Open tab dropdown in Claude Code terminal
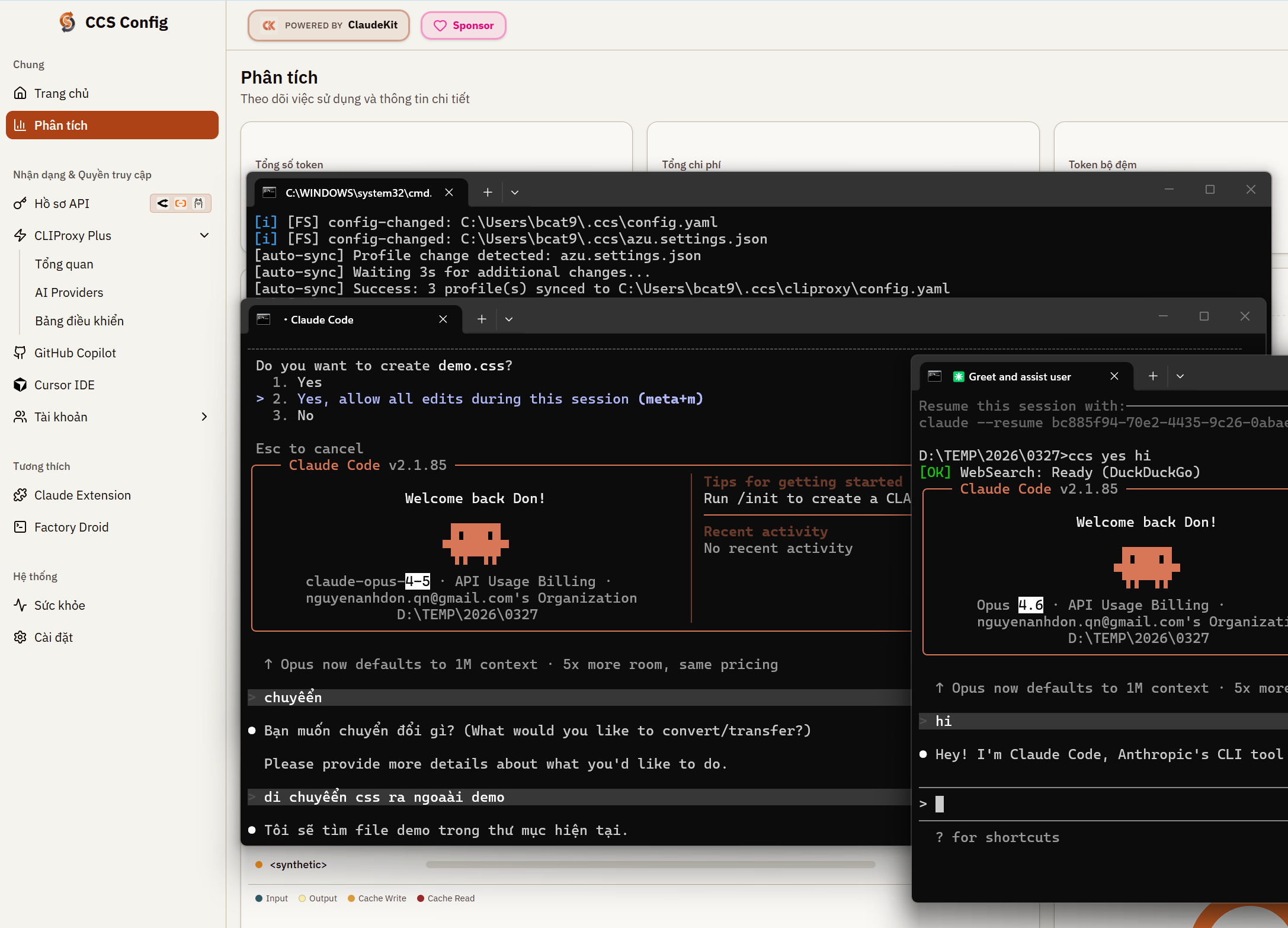The width and height of the screenshot is (1288, 928). [x=509, y=319]
